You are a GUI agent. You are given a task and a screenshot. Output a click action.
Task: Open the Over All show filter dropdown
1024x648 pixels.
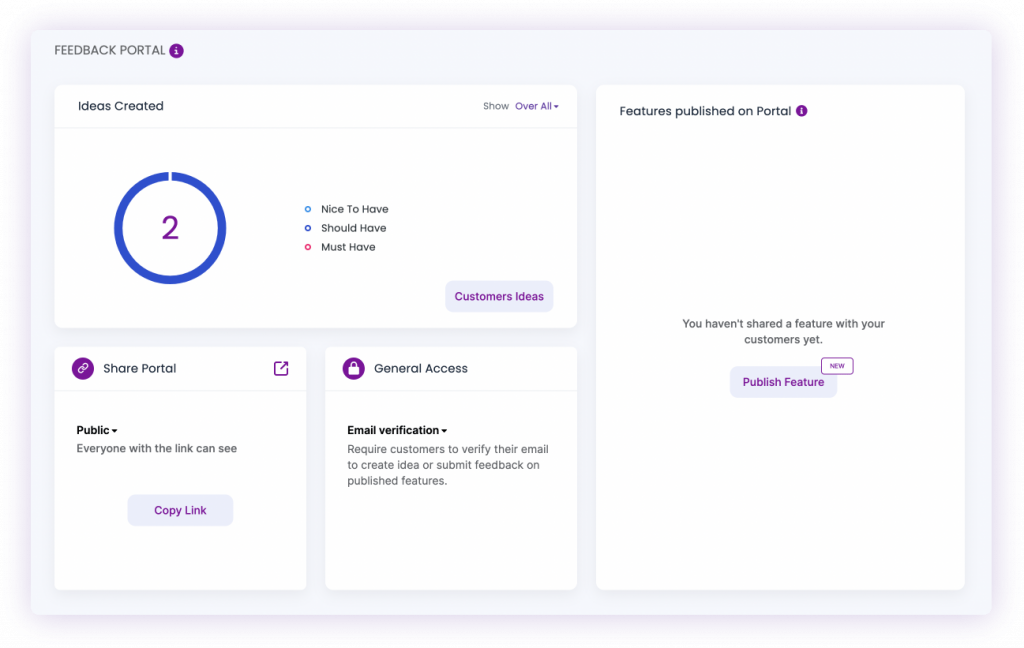(x=536, y=105)
